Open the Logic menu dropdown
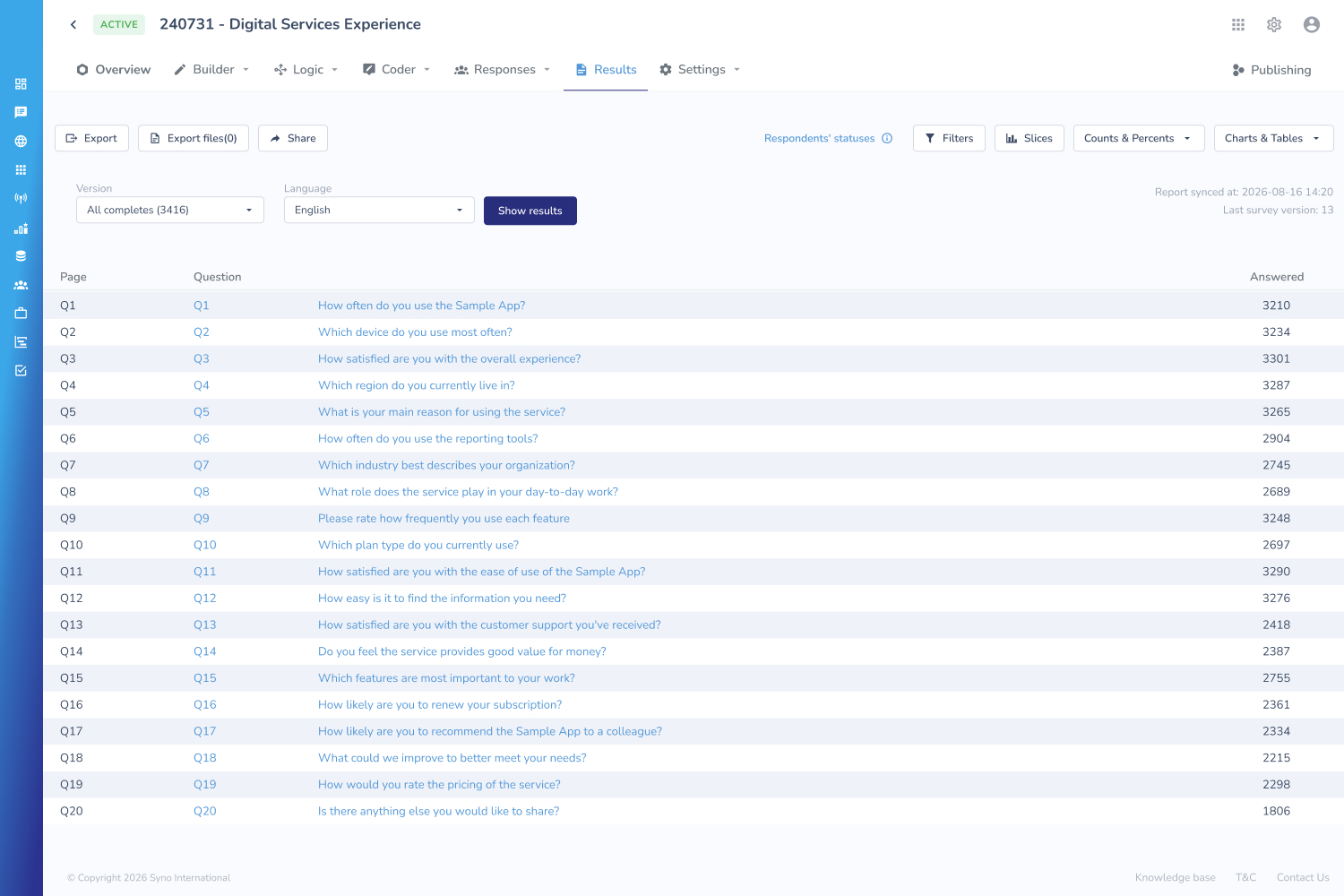This screenshot has height=896, width=1344. (306, 70)
